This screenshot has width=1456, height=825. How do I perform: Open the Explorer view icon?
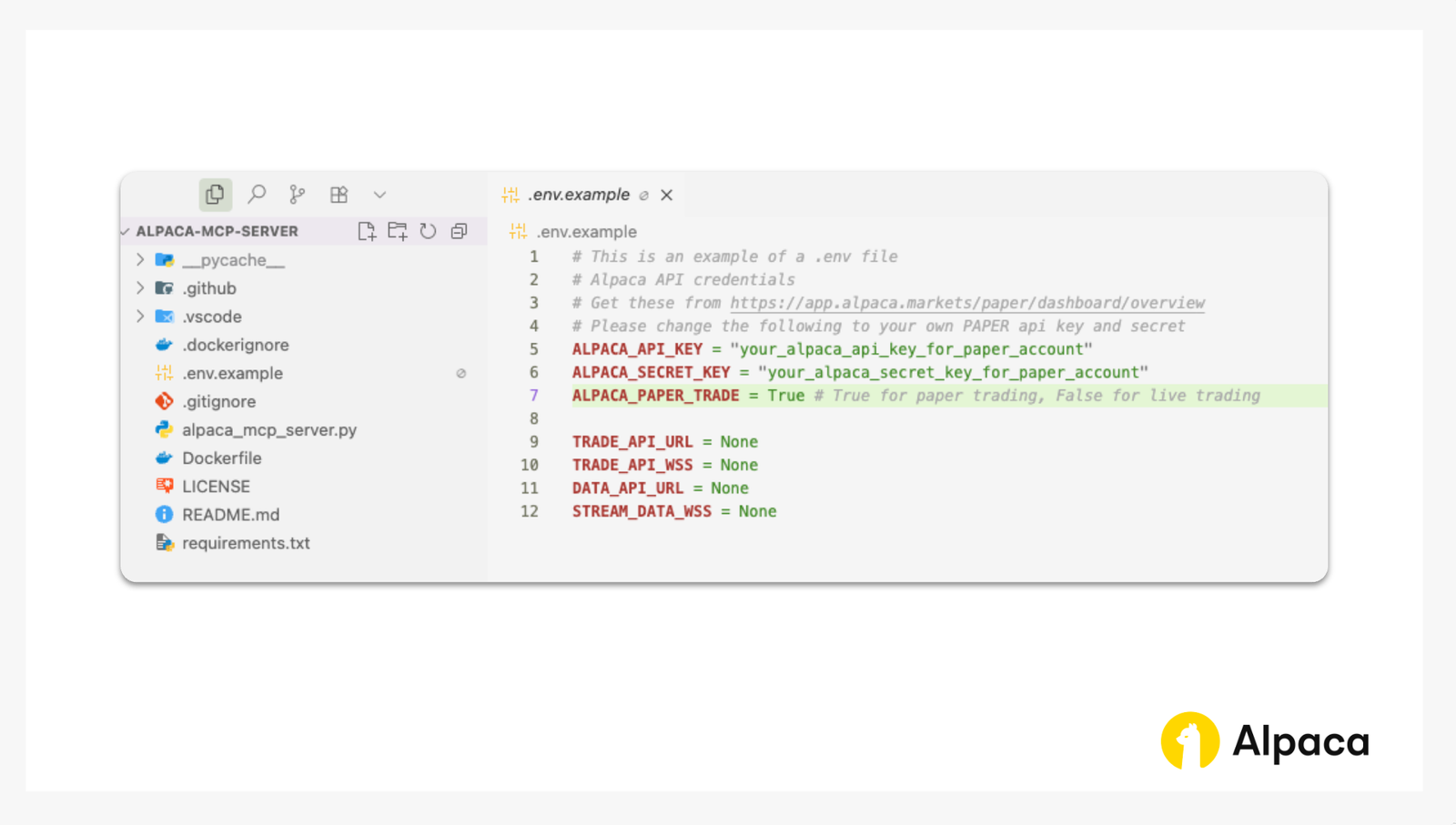215,194
